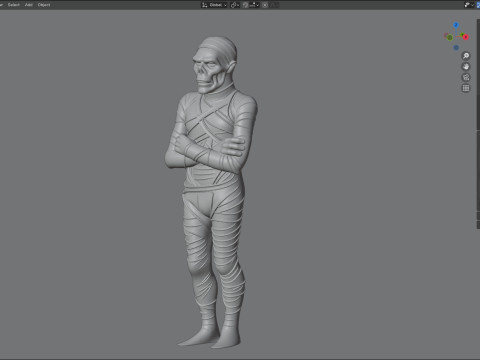The image size is (480, 360).
Task: Open the transform pivot point dropdown
Action: tap(235, 5)
